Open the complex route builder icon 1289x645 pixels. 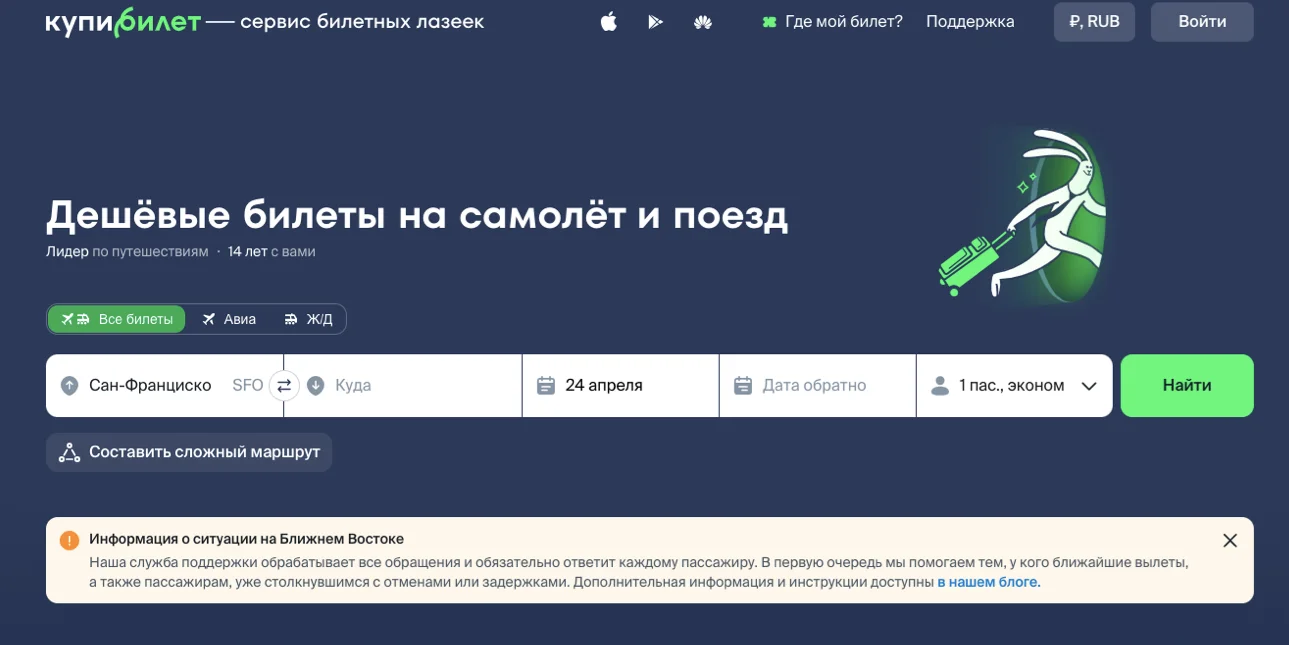68,451
